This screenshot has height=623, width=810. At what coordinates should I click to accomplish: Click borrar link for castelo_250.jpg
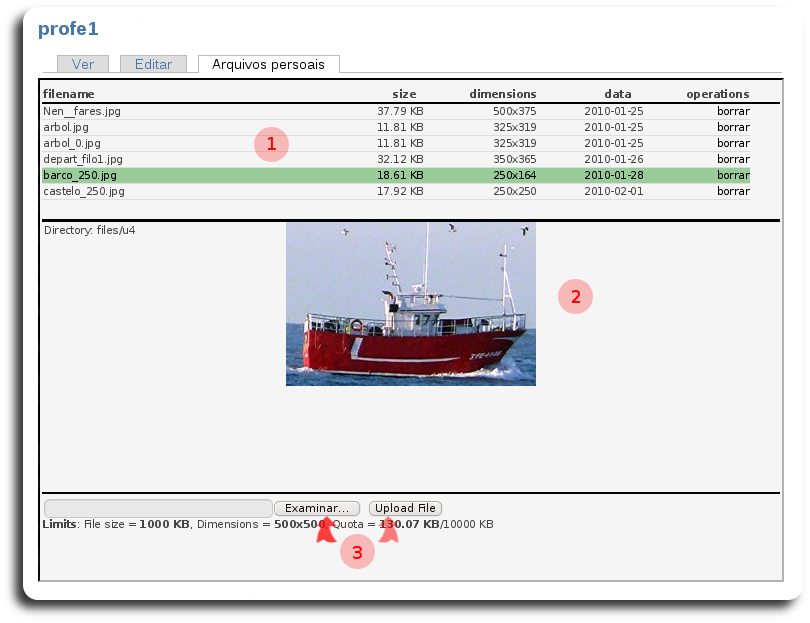732,191
